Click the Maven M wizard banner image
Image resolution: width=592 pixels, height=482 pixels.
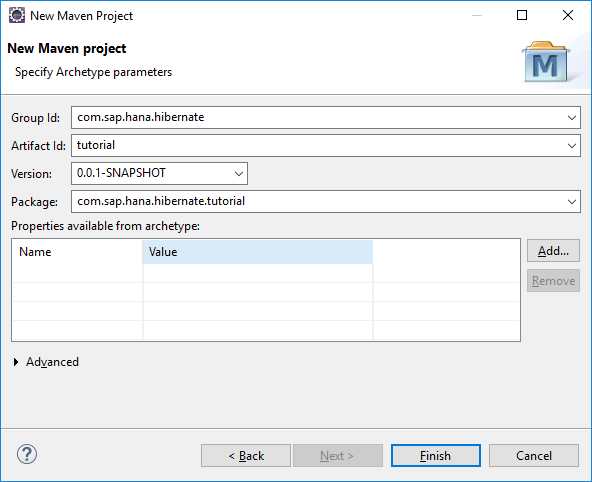(x=546, y=62)
